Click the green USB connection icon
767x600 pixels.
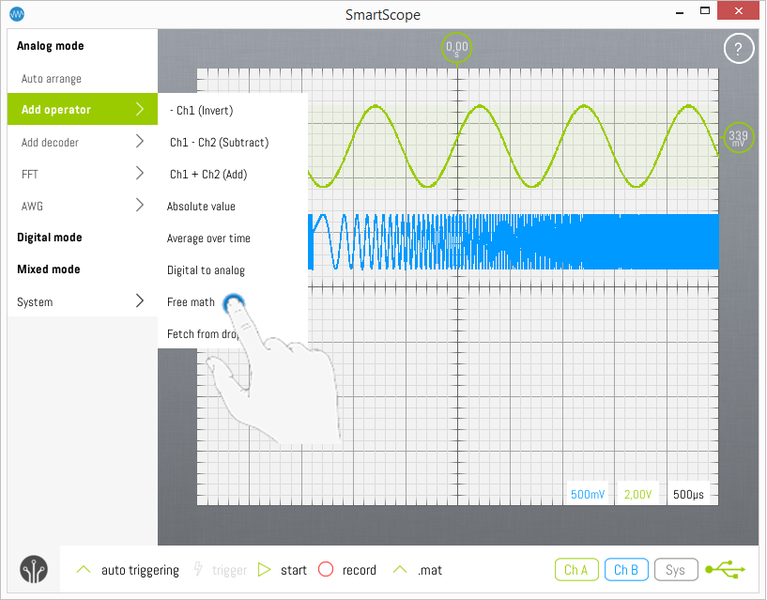pos(725,569)
